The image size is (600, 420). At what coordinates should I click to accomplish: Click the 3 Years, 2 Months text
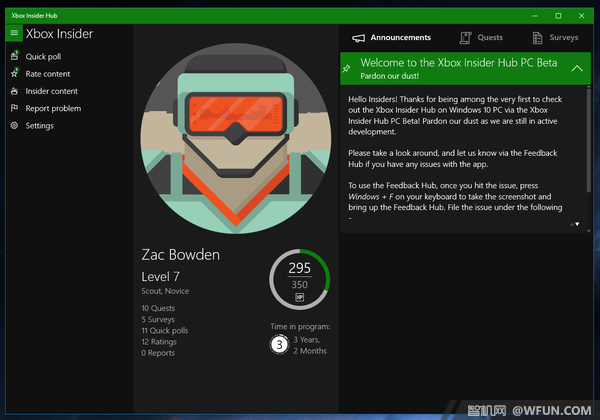(310, 345)
